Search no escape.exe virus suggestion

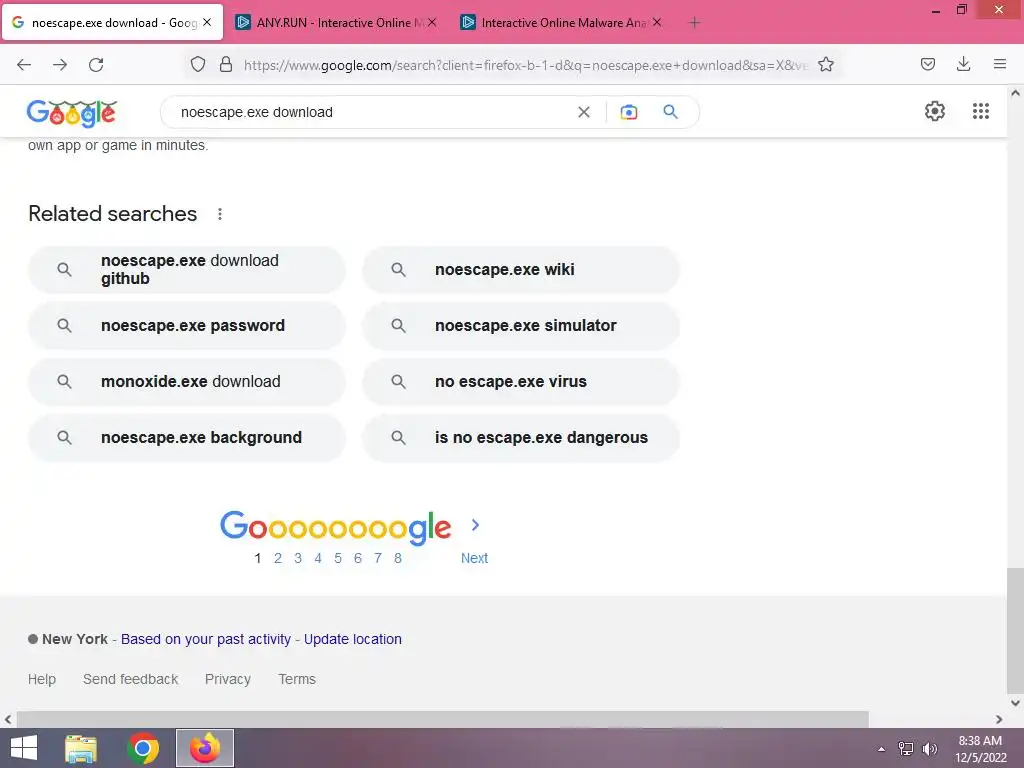(x=521, y=381)
